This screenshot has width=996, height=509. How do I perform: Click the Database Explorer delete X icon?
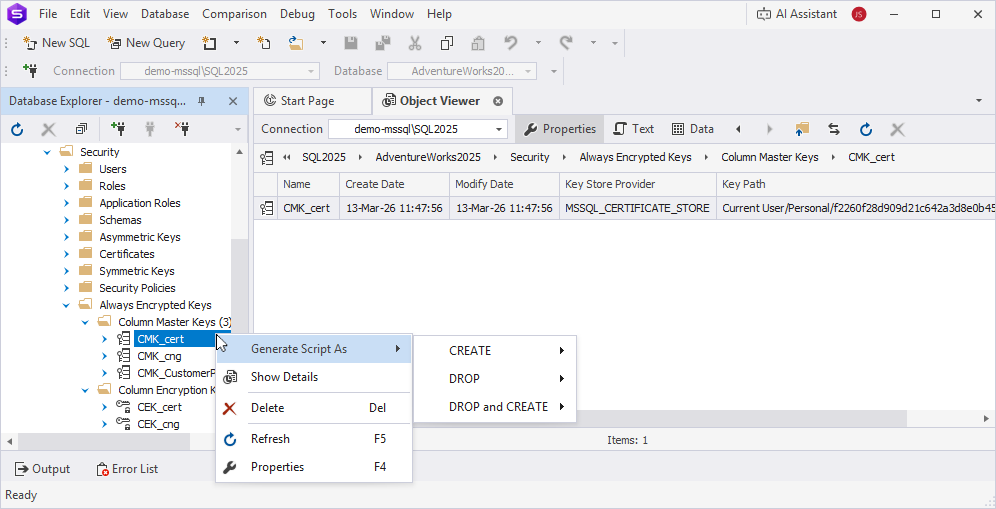48,130
